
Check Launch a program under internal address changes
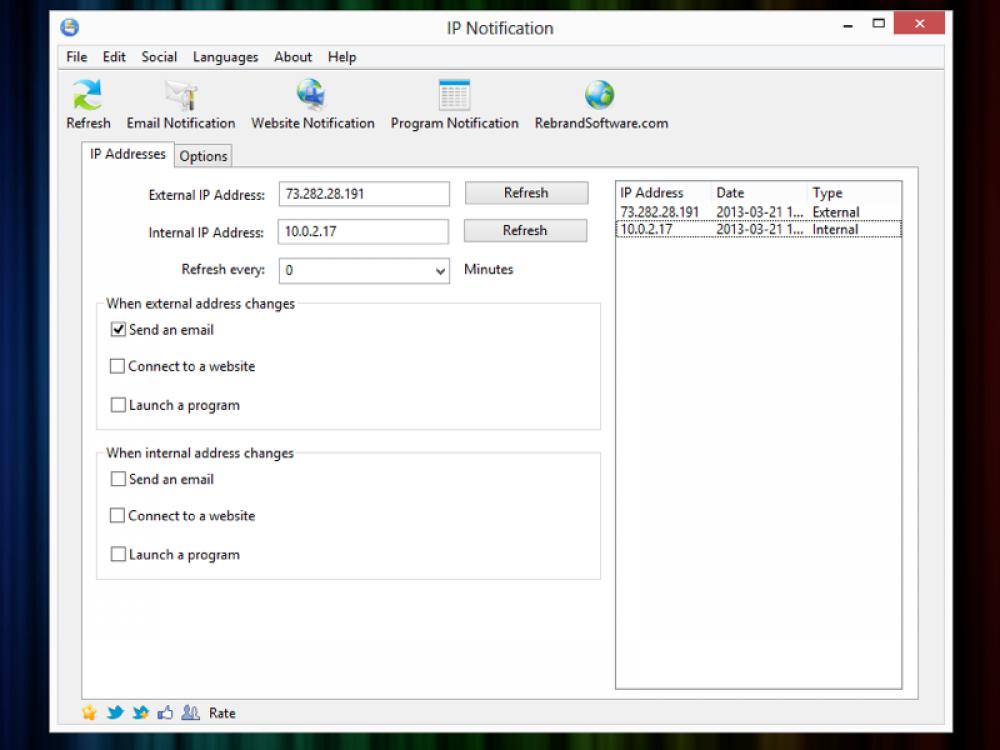(x=118, y=553)
